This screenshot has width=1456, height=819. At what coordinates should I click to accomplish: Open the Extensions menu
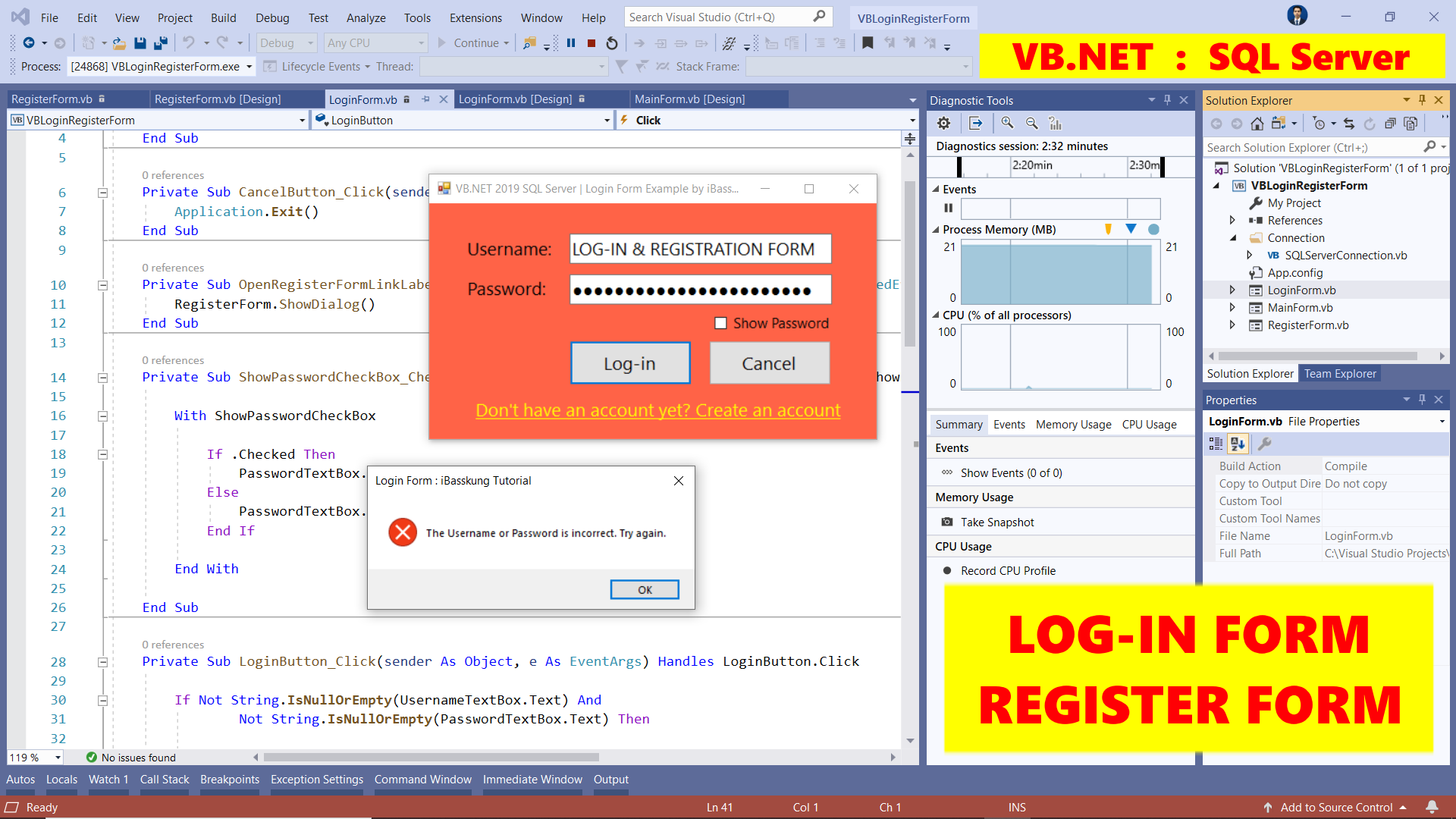coord(475,17)
